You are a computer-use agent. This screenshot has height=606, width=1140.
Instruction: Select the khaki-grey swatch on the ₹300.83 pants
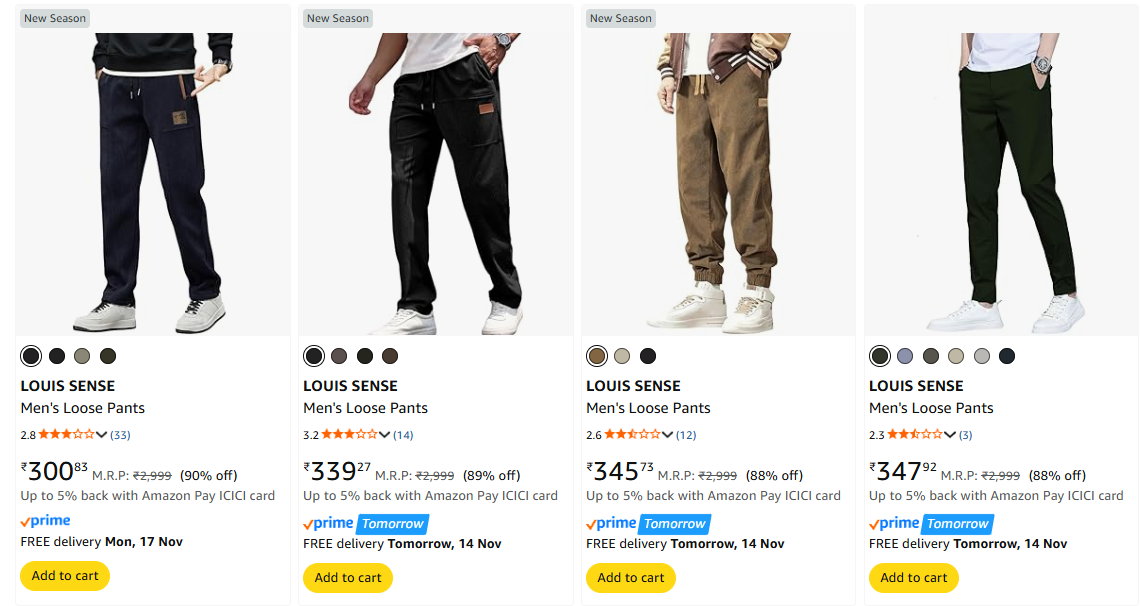coord(82,356)
